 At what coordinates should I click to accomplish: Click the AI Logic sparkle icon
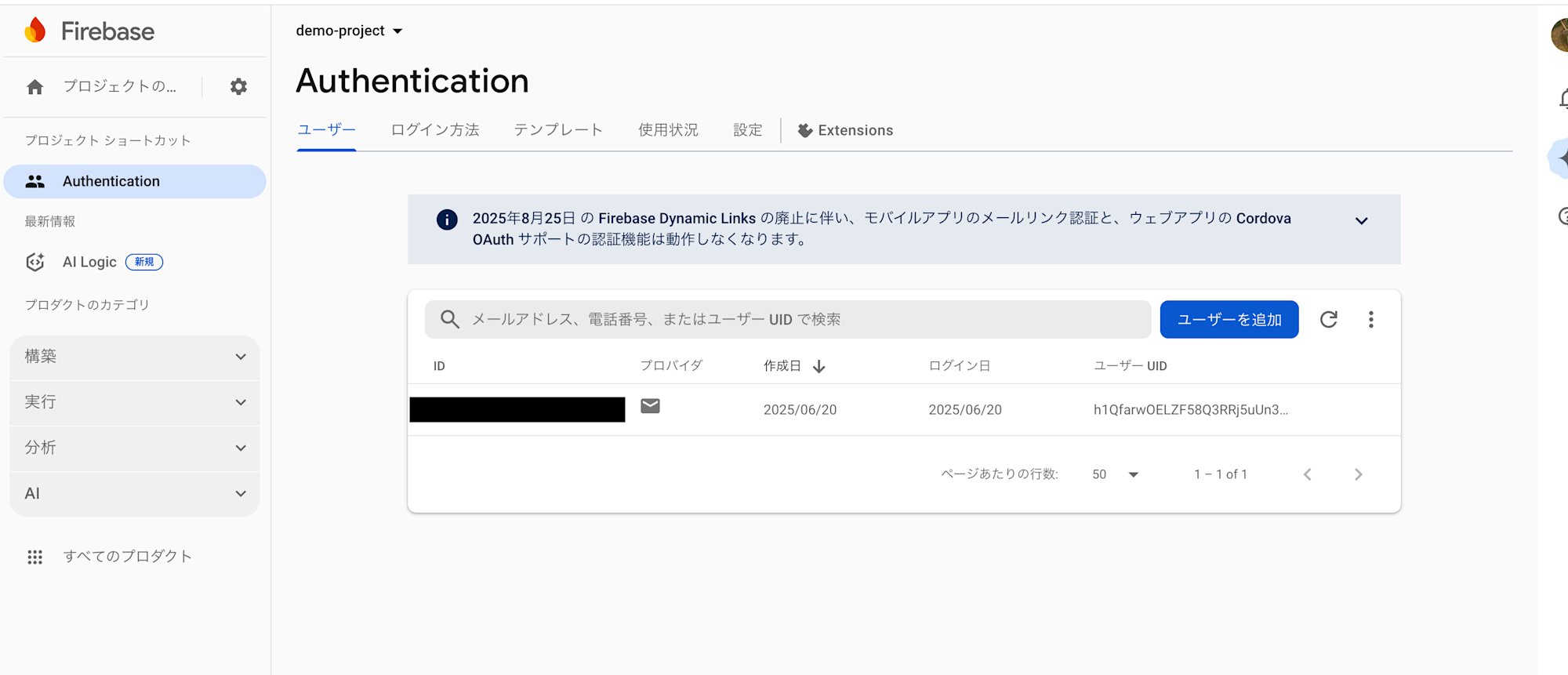35,262
